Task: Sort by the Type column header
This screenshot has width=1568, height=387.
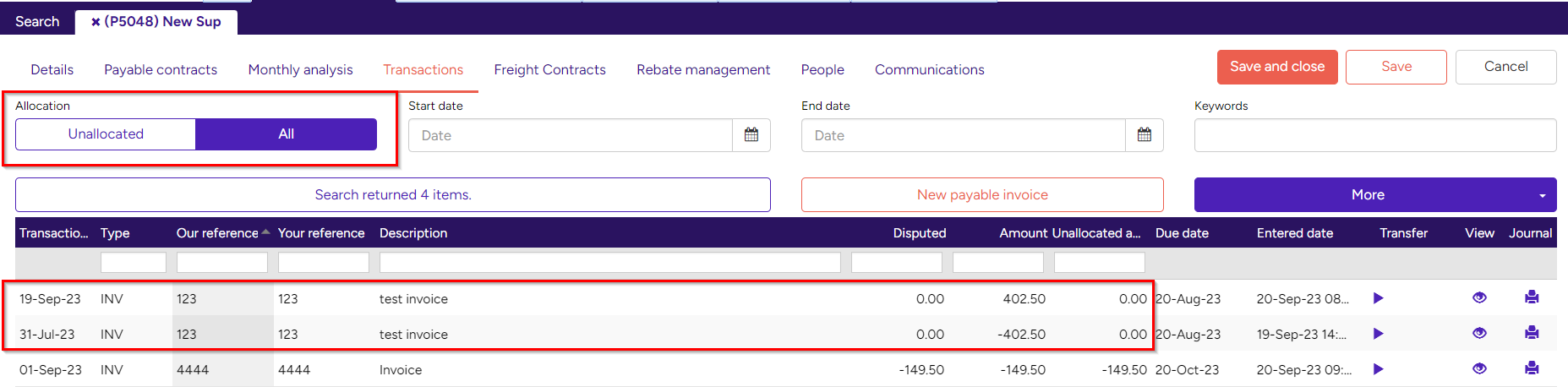Action: click(115, 233)
